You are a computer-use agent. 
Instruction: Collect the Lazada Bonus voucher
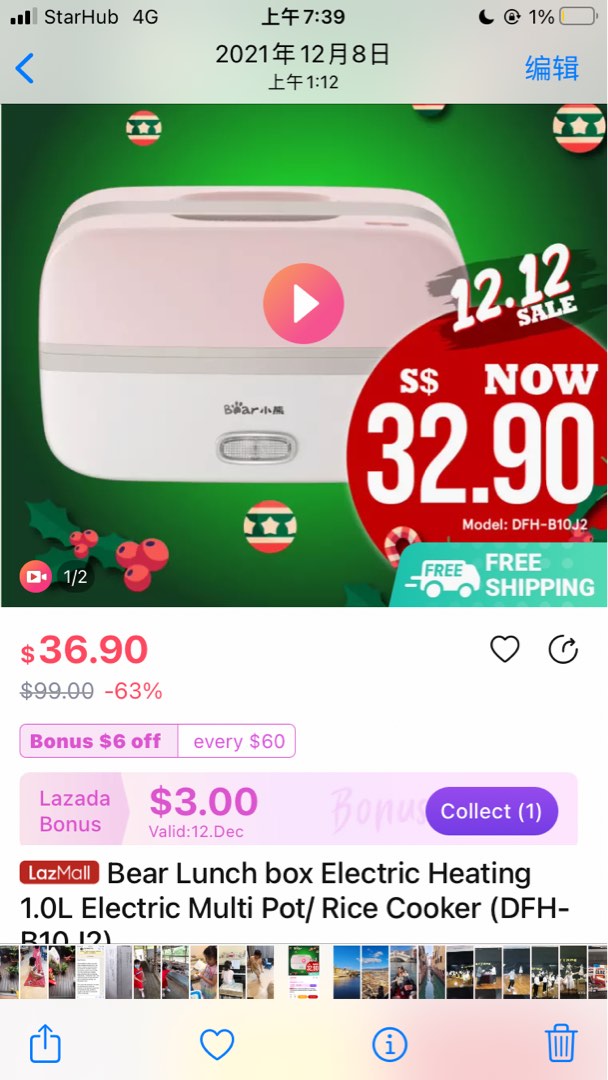(492, 811)
